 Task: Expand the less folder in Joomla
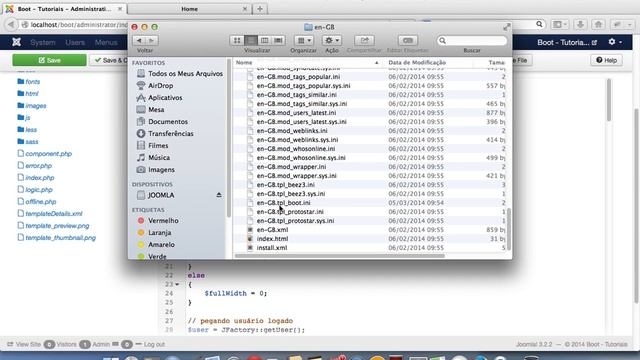27,130
